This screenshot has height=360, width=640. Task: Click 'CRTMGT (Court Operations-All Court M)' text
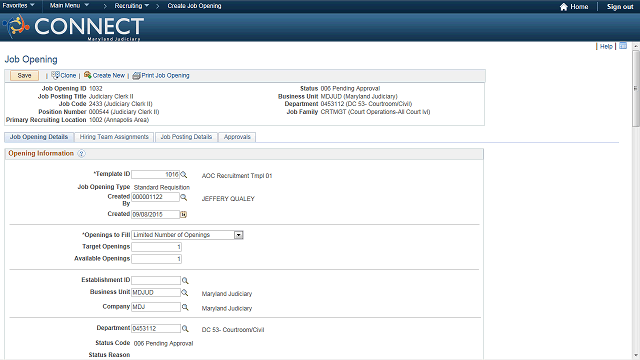click(x=376, y=112)
